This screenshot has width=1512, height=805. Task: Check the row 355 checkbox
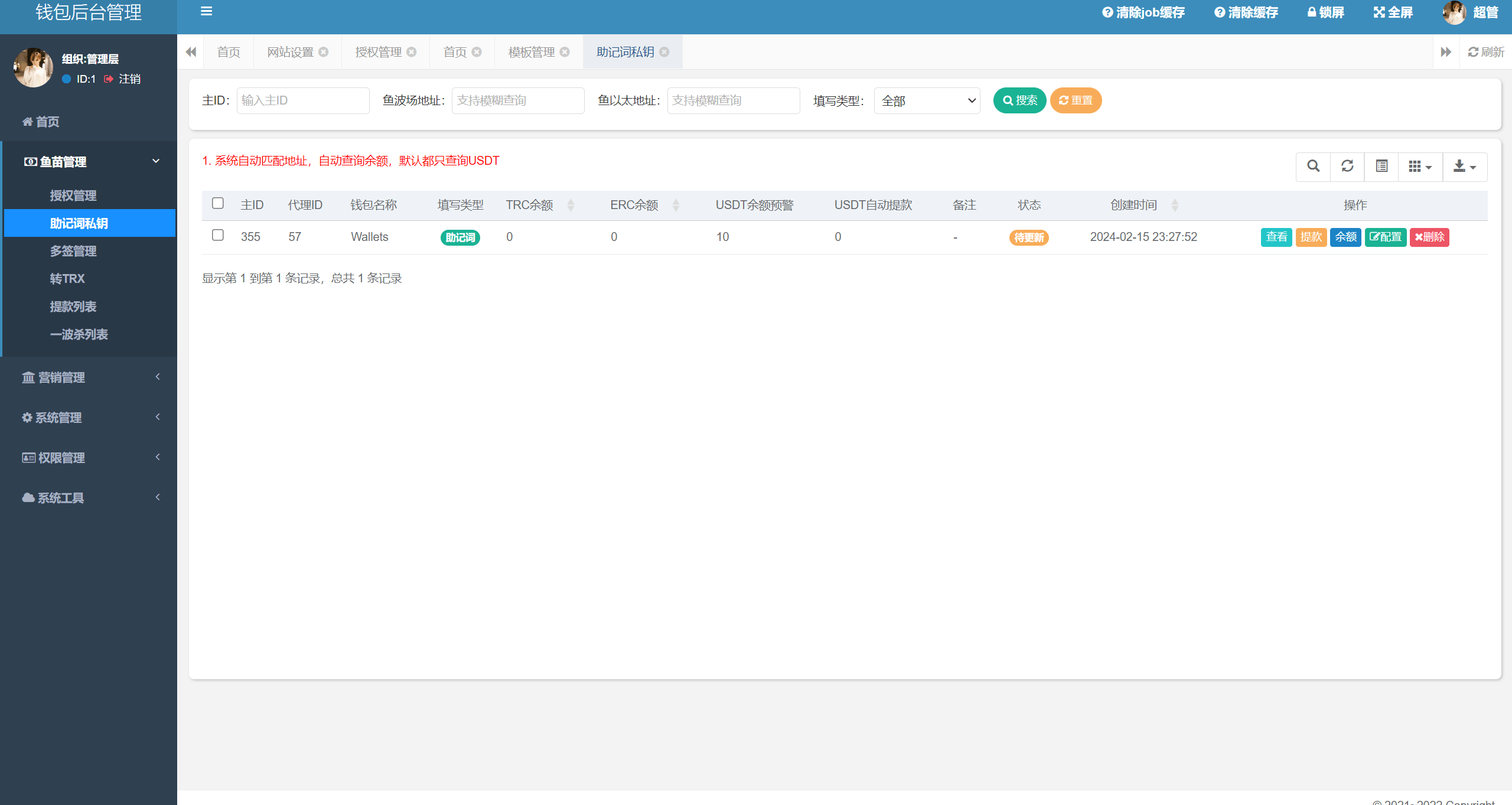point(218,236)
